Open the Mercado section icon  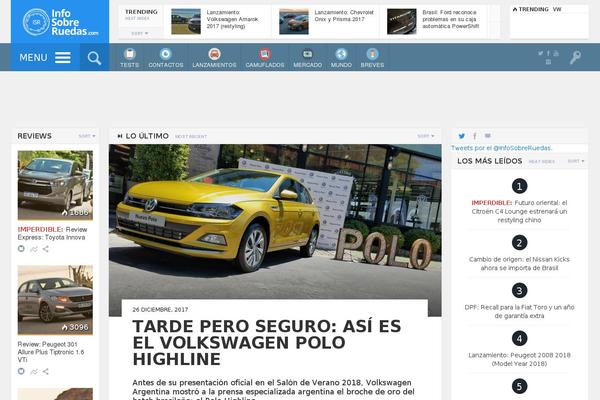[x=307, y=54]
